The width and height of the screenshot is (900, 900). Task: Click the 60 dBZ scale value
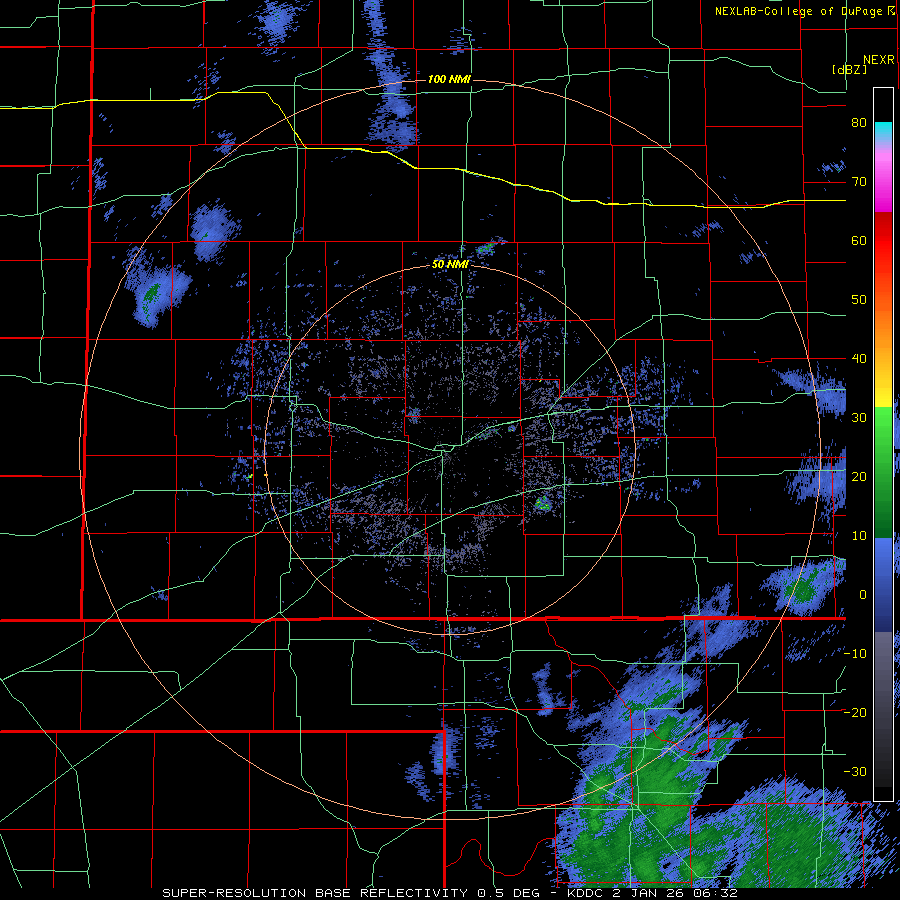point(859,240)
